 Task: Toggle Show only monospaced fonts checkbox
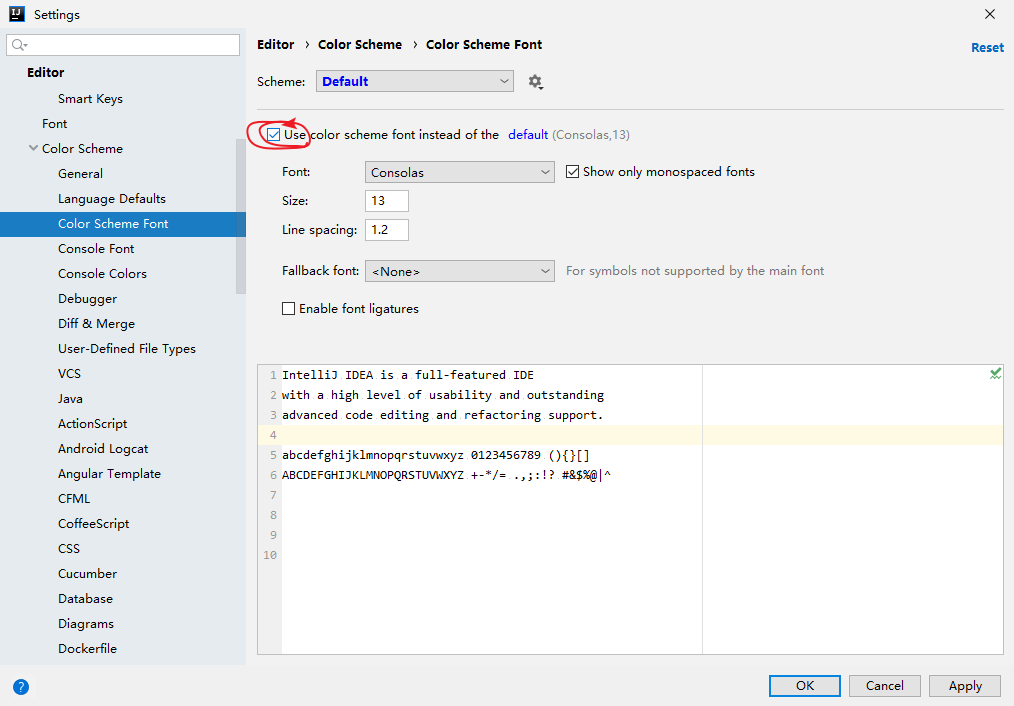[572, 171]
